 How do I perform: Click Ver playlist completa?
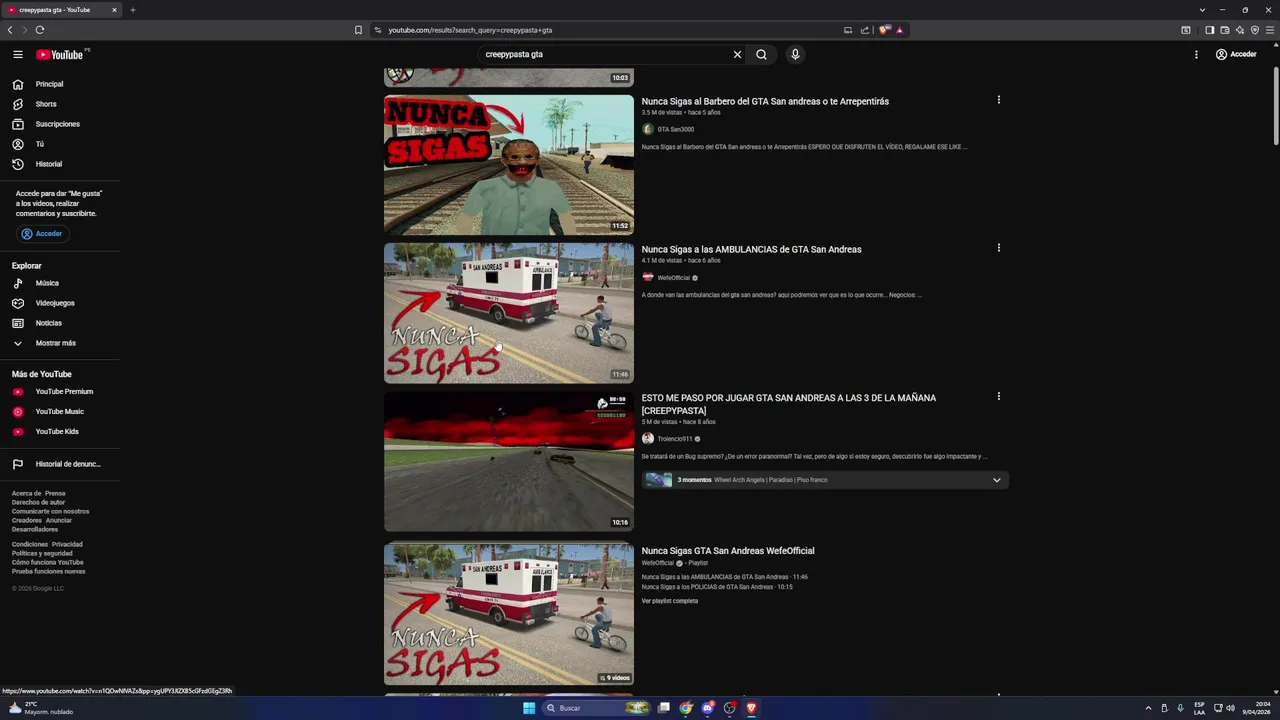click(670, 601)
